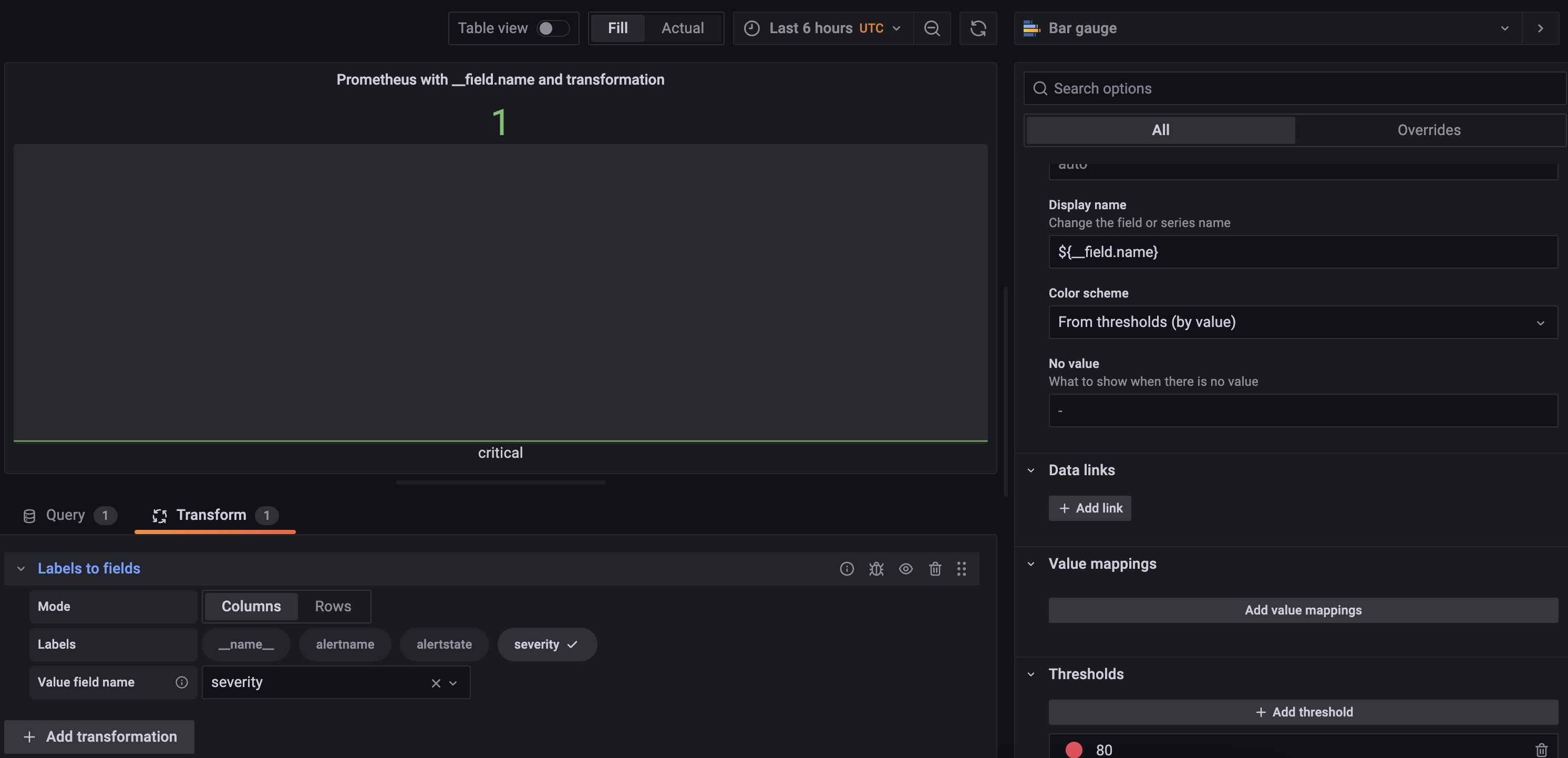This screenshot has height=758, width=1568.
Task: Remove the 80 threshold with the trash icon
Action: (x=1542, y=749)
